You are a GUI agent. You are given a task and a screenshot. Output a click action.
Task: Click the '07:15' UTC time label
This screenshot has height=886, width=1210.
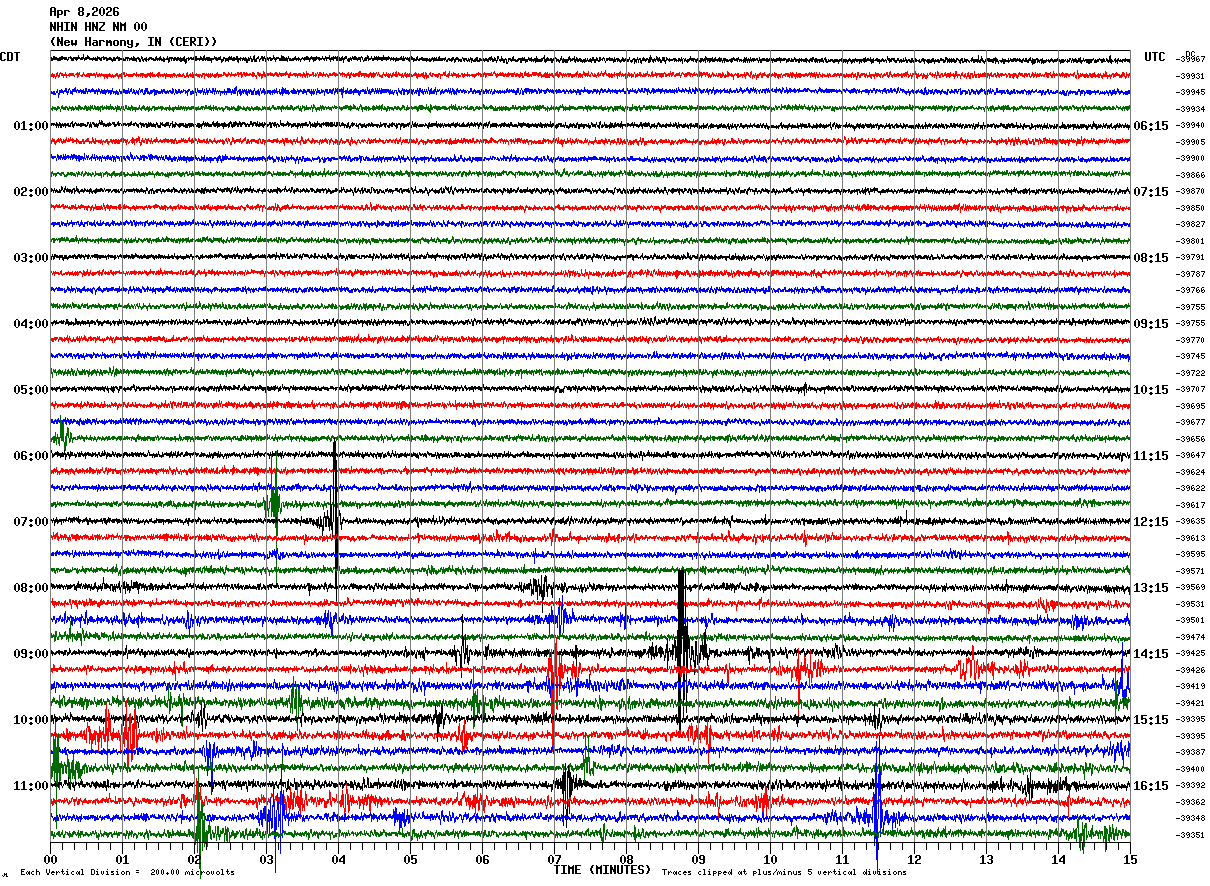point(1151,192)
